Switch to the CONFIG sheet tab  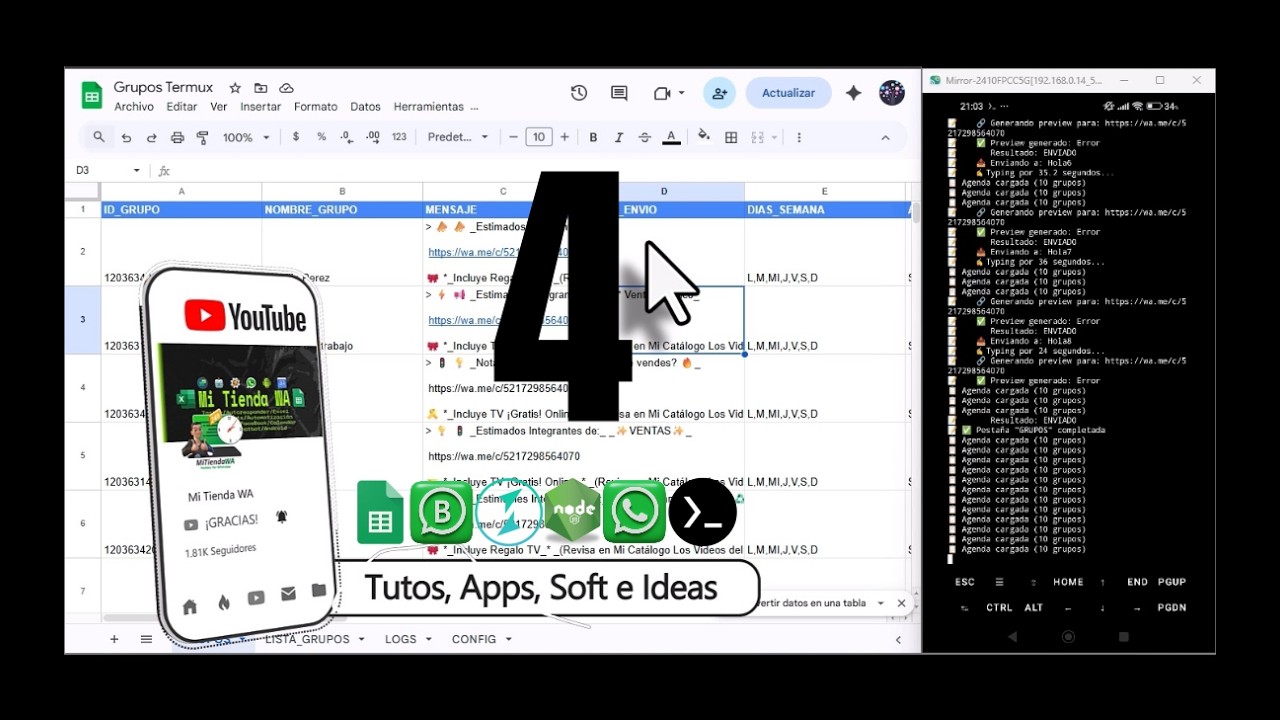[x=474, y=639]
